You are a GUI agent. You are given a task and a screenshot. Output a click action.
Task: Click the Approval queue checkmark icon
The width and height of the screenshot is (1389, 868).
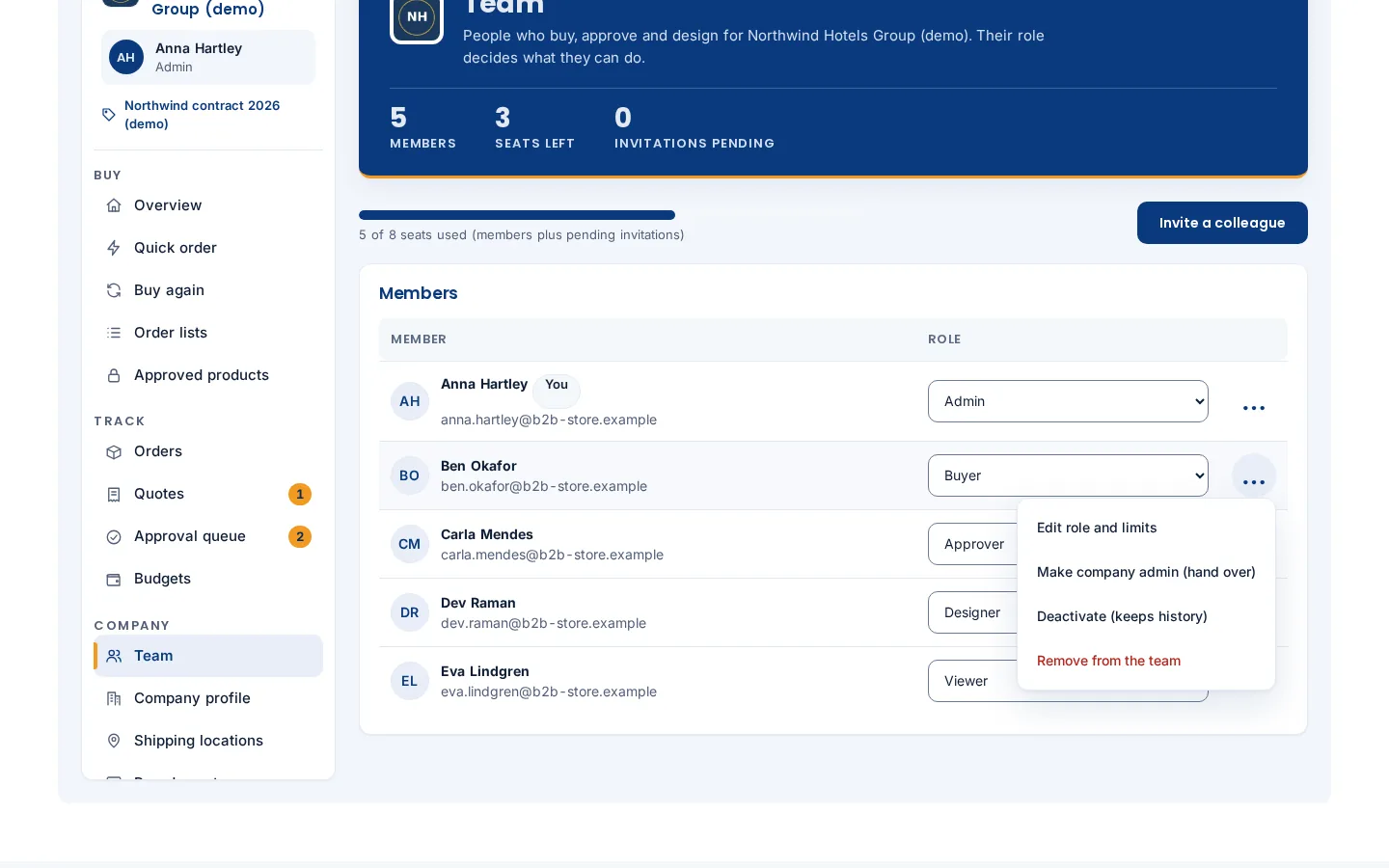tap(114, 536)
